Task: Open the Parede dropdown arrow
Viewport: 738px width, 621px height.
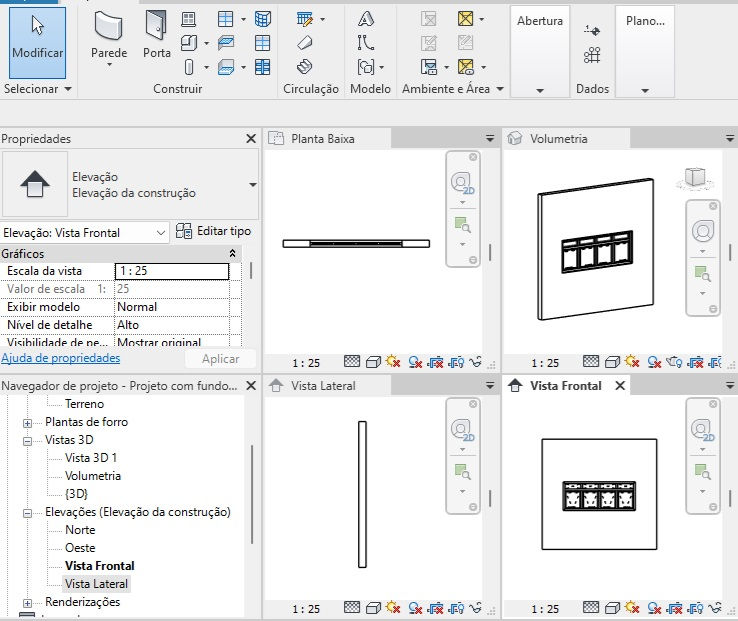Action: tap(109, 65)
